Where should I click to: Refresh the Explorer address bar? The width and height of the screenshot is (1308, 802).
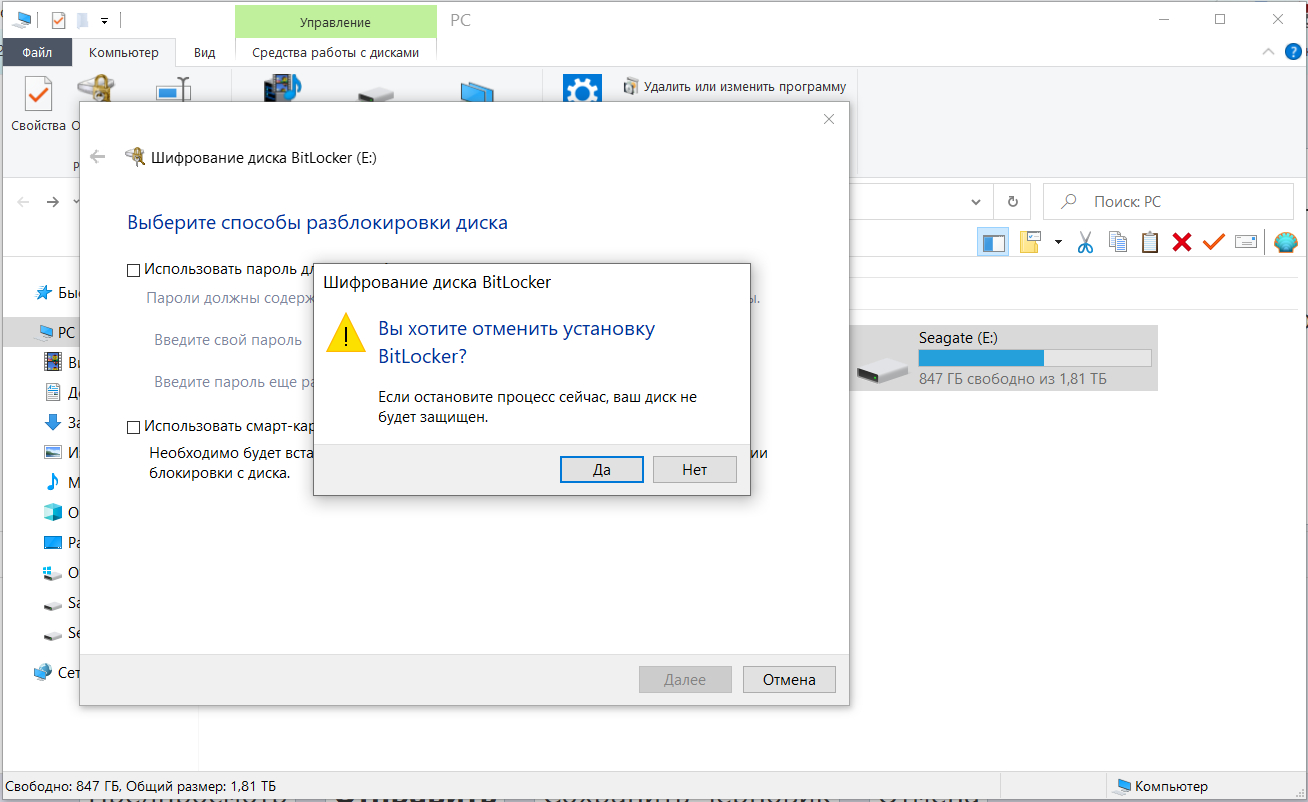1013,201
